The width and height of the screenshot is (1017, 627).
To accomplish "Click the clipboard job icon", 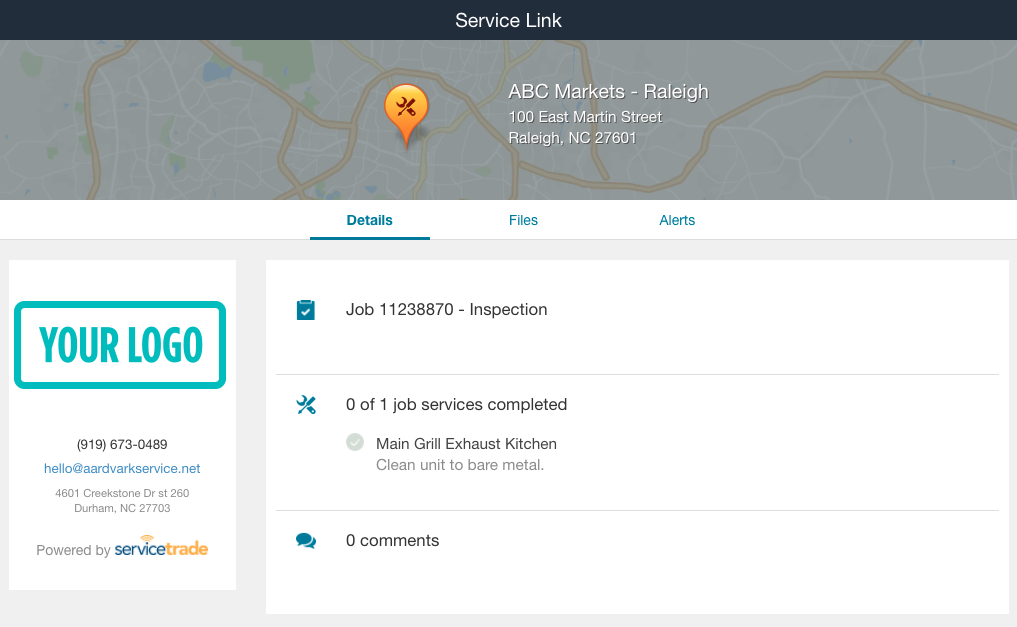I will coord(305,310).
